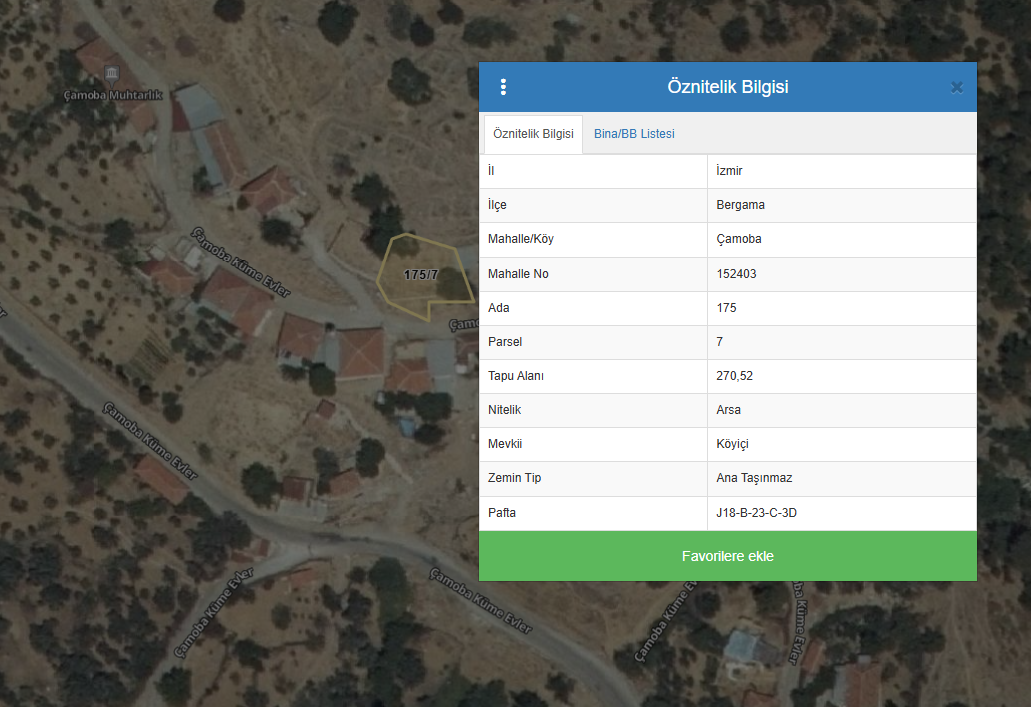Click the Parsel value 7 cell
Screen dimensions: 1031x707
(720, 342)
